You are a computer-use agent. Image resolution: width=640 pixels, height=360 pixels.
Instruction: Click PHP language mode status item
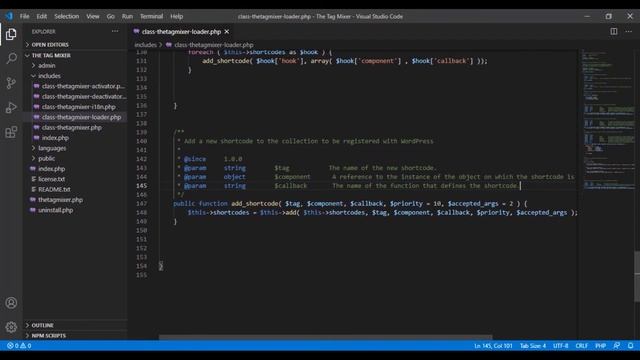(600, 346)
